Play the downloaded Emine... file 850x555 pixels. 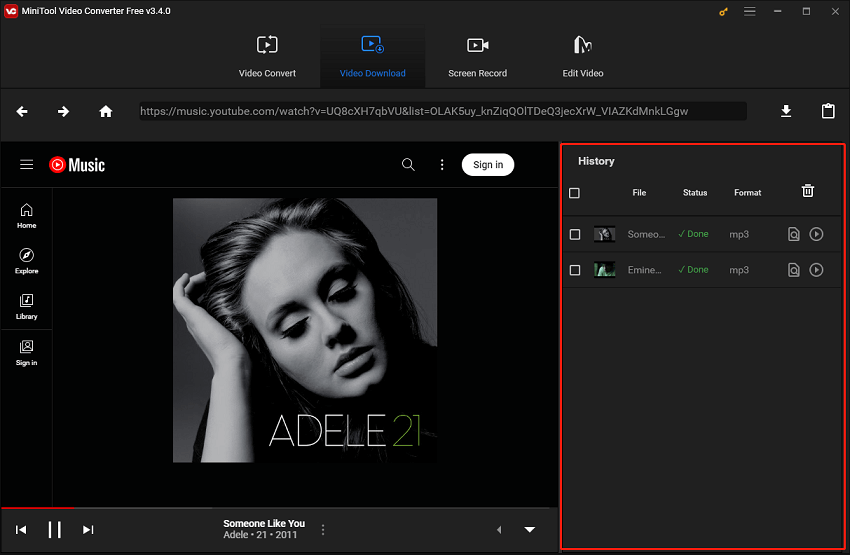pyautogui.click(x=816, y=270)
